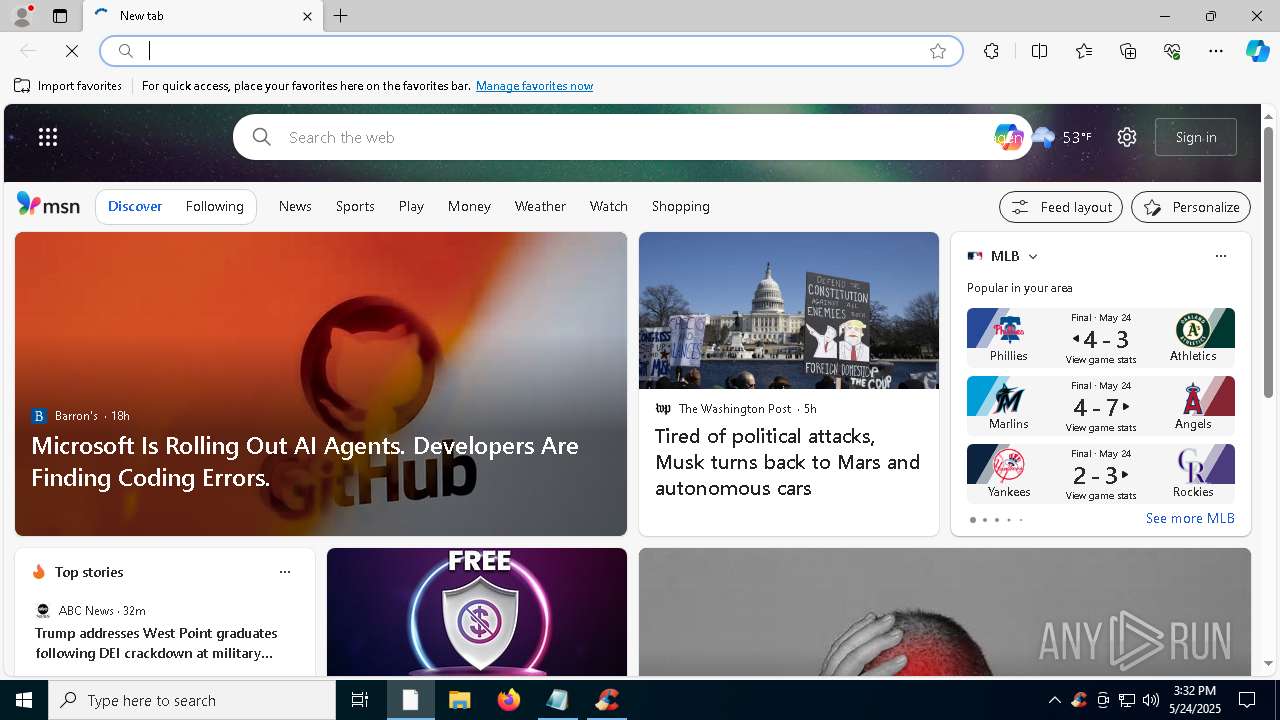Open the Play menu item
This screenshot has height=720, width=1280.
(x=411, y=206)
